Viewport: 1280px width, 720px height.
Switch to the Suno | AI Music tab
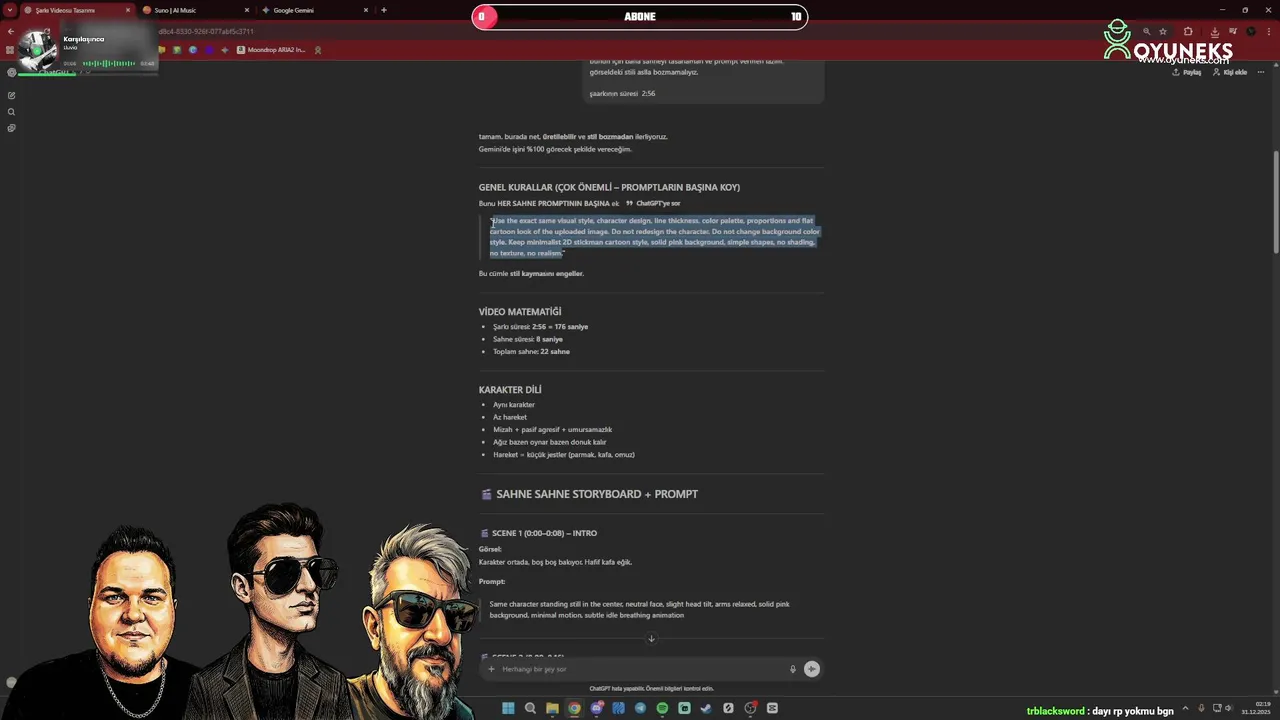click(x=194, y=10)
